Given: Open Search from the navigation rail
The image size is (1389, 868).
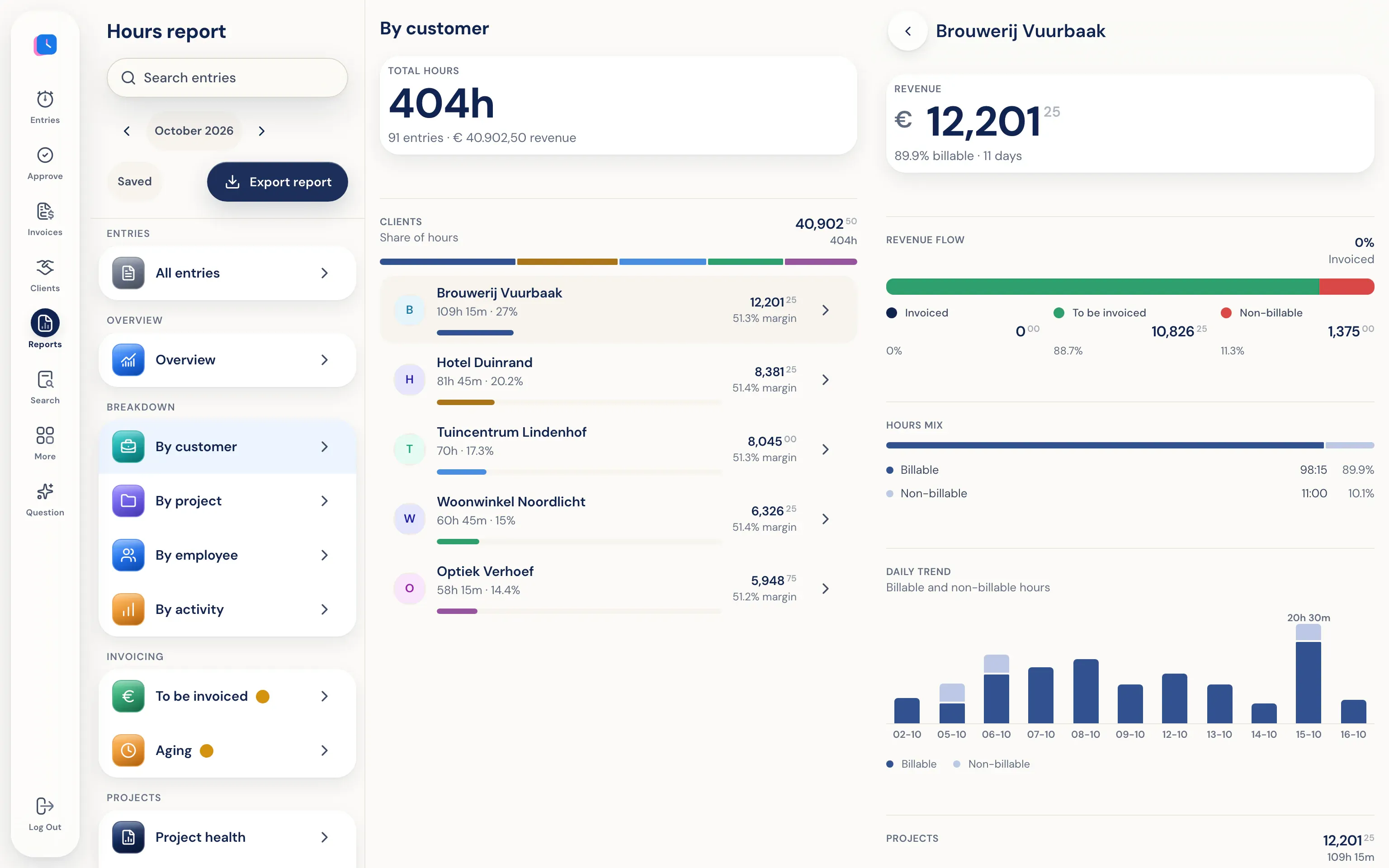Looking at the screenshot, I should (x=45, y=387).
